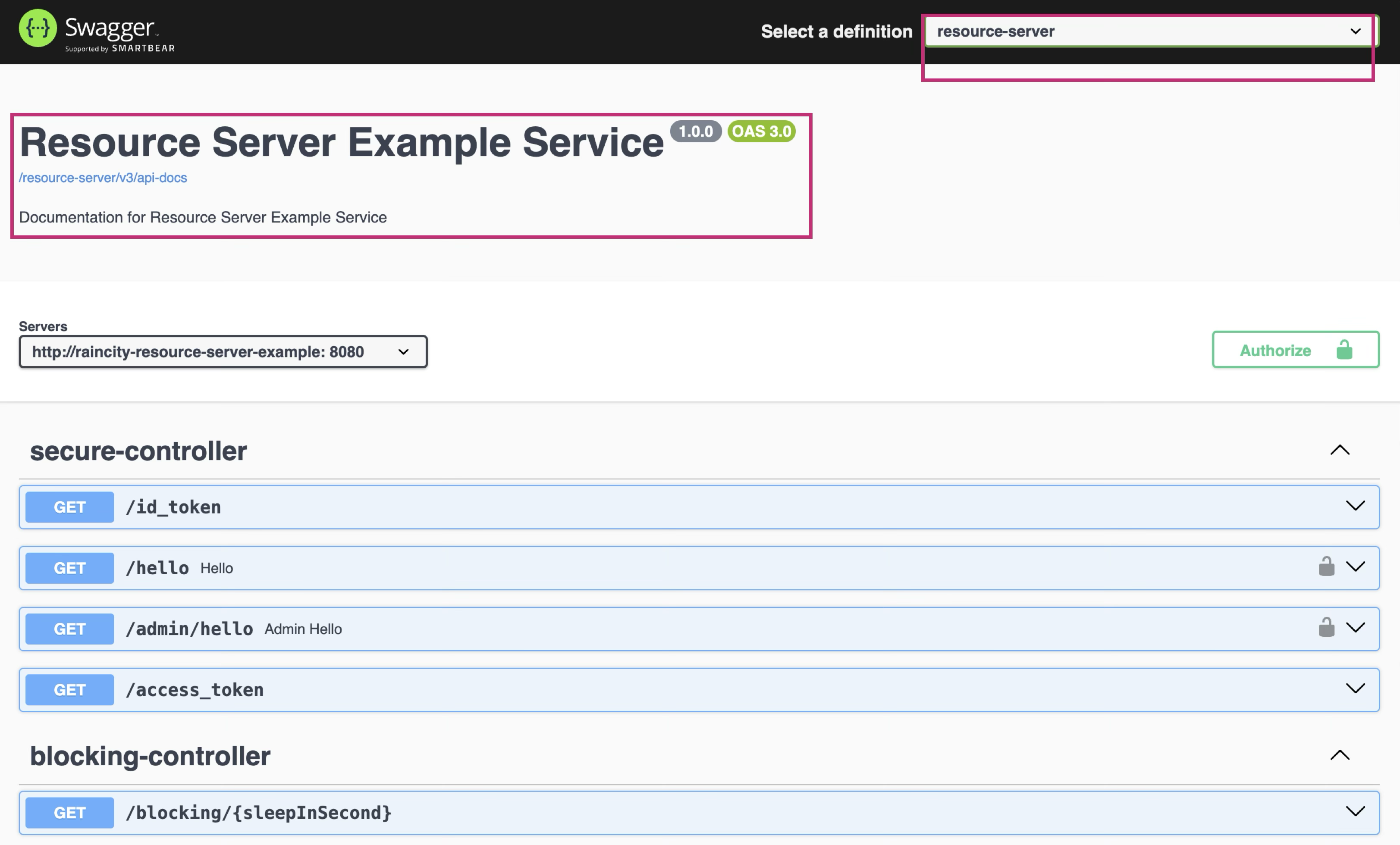Open the /resource-server/v3/api-docs link
The height and width of the screenshot is (845, 1400).
[103, 178]
